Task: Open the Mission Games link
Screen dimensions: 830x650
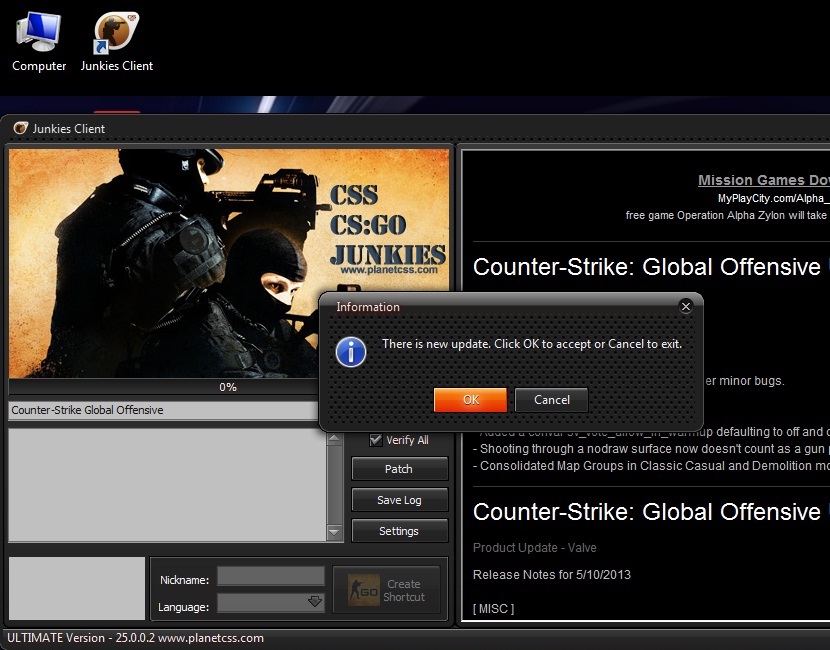Action: tap(763, 180)
